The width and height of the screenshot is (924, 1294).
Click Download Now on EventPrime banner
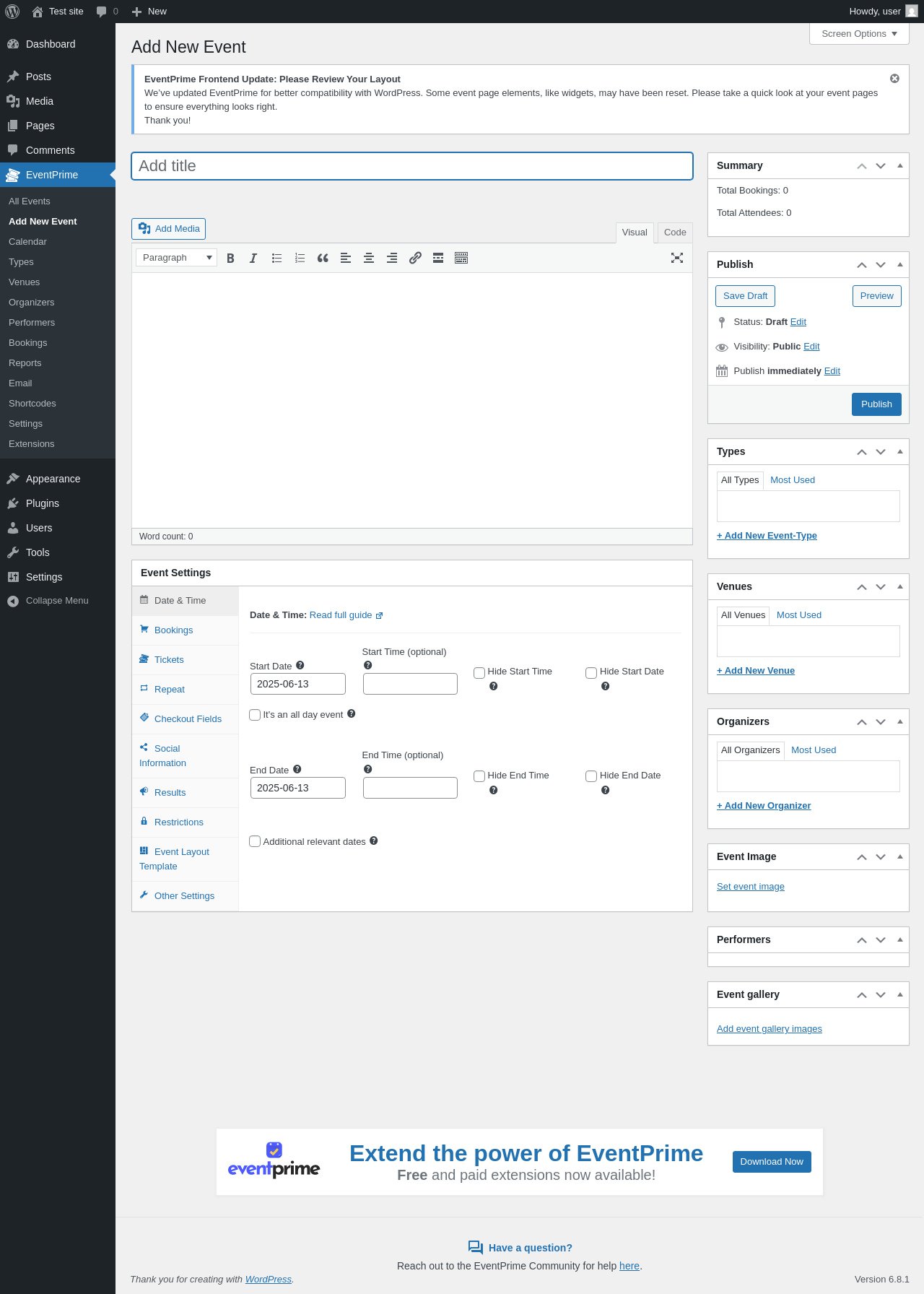click(772, 1162)
